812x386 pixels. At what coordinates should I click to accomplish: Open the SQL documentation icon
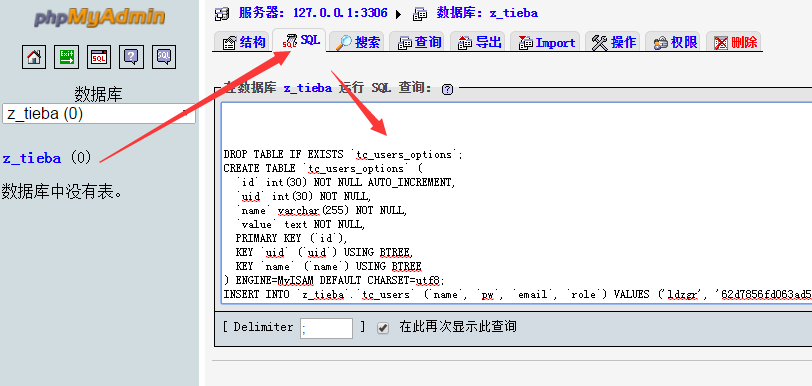164,57
